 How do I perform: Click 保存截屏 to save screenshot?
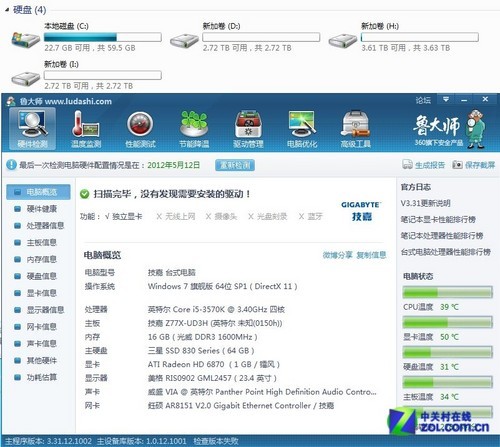point(474,165)
